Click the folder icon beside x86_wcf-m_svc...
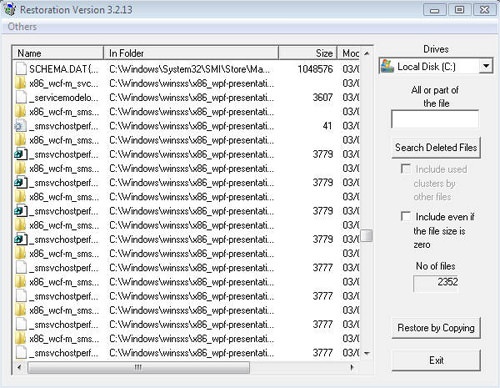Screen dimensions: 500x388 [x=20, y=83]
